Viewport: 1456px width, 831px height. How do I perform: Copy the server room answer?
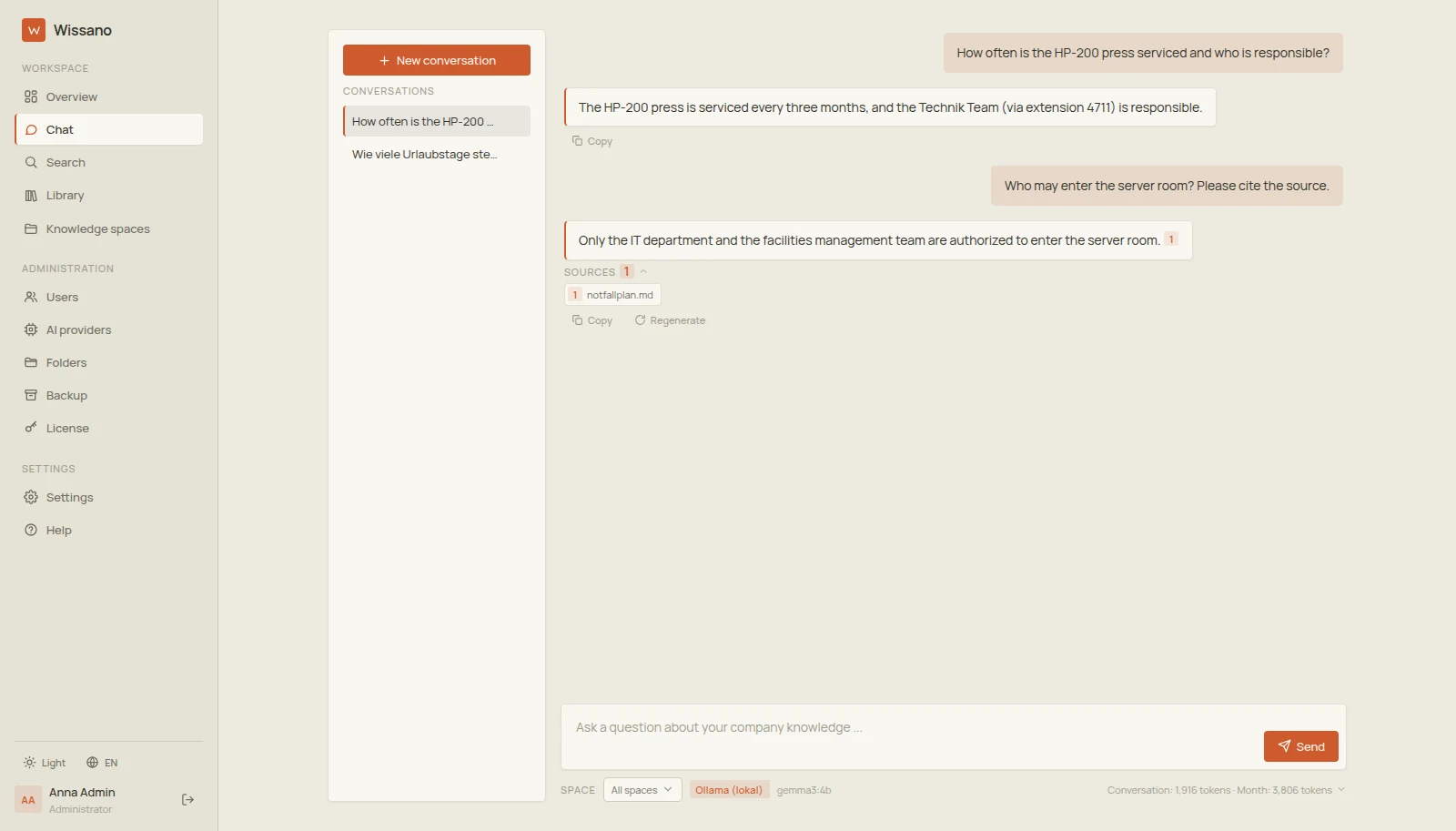[x=592, y=320]
